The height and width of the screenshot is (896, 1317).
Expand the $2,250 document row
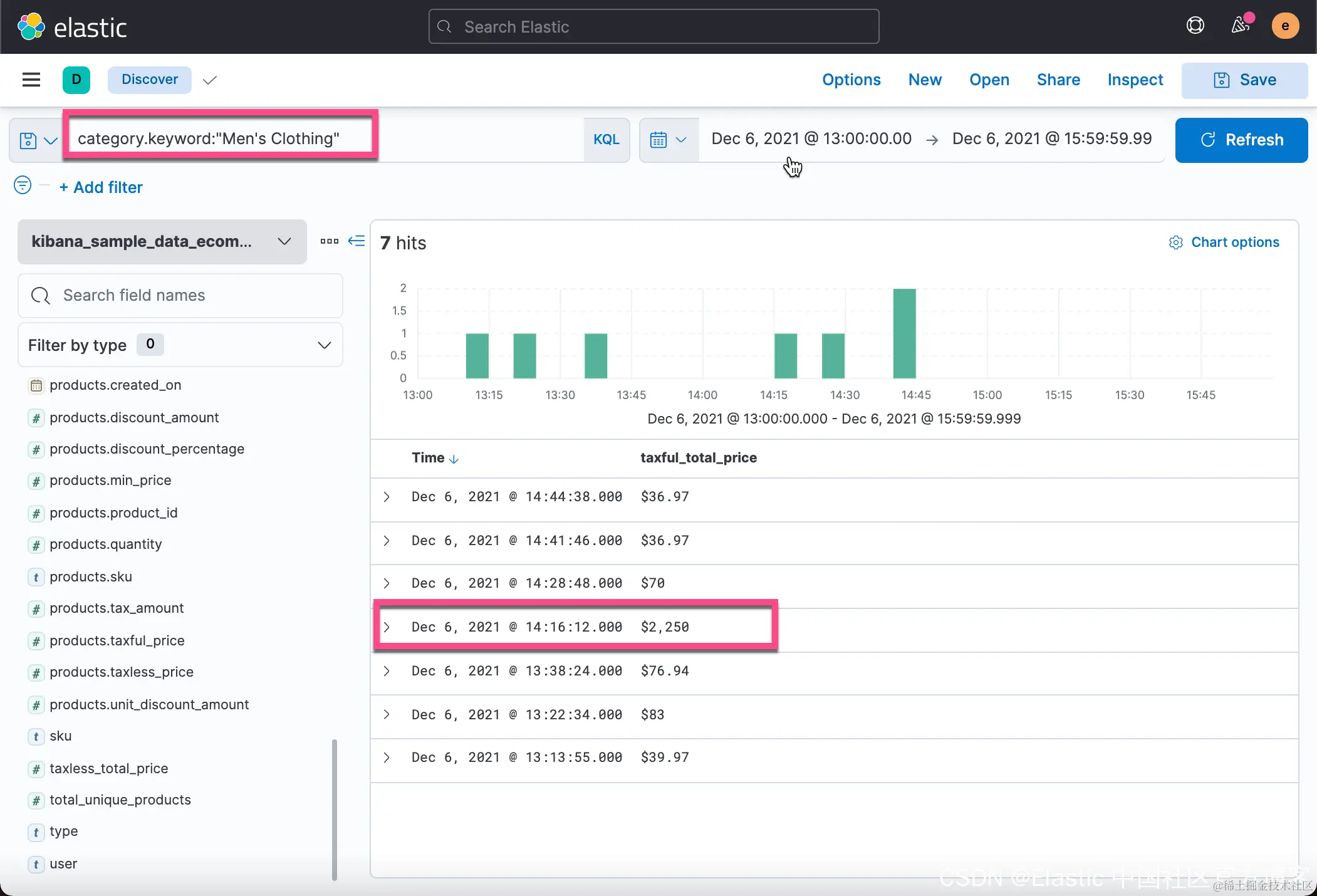tap(387, 627)
